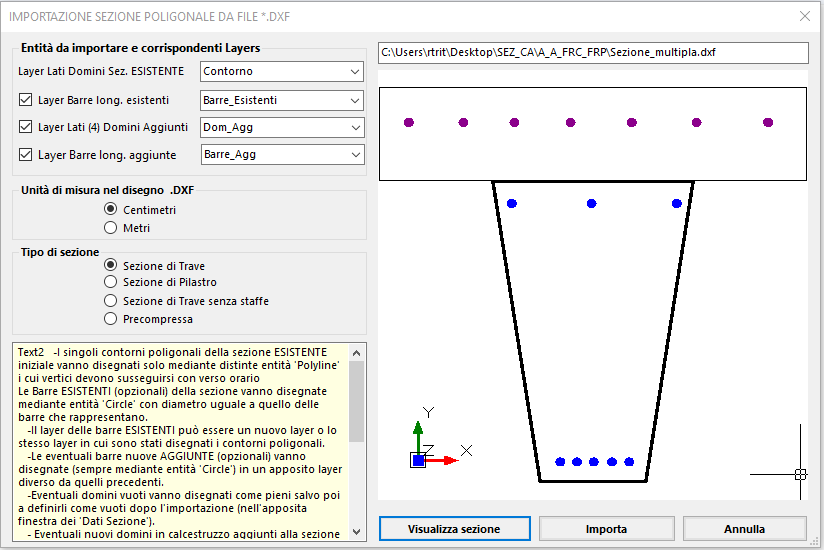This screenshot has height=550, width=824.
Task: Select Centimetri unit radio button
Action: [x=110, y=209]
